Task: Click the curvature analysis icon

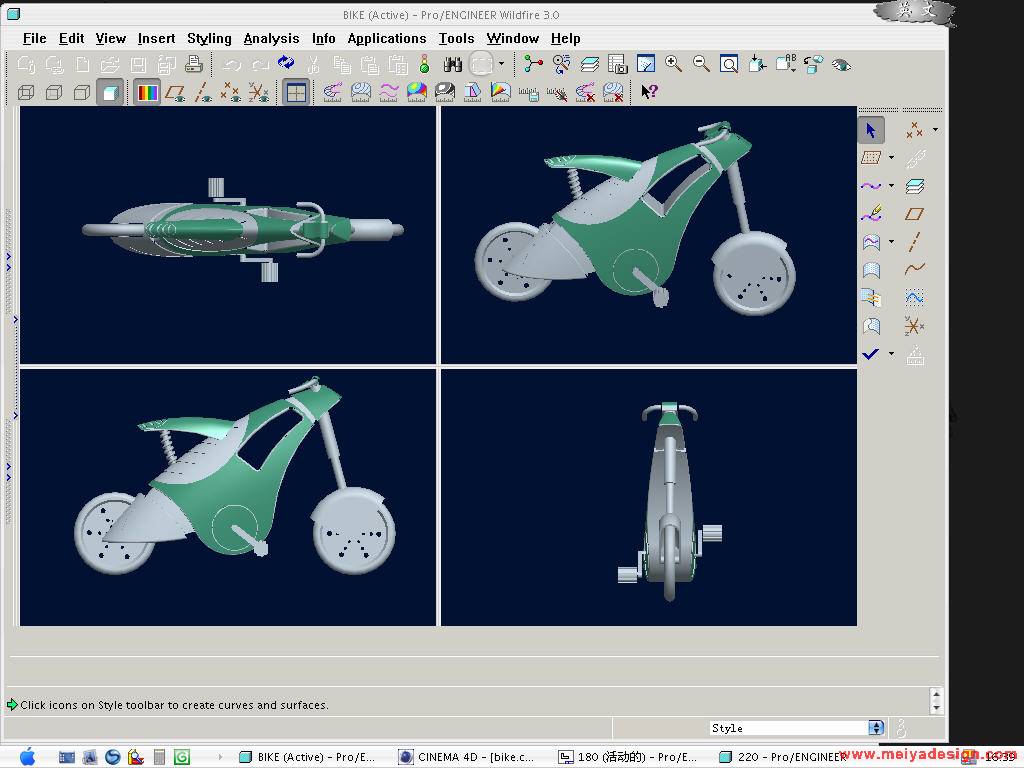Action: pos(332,92)
